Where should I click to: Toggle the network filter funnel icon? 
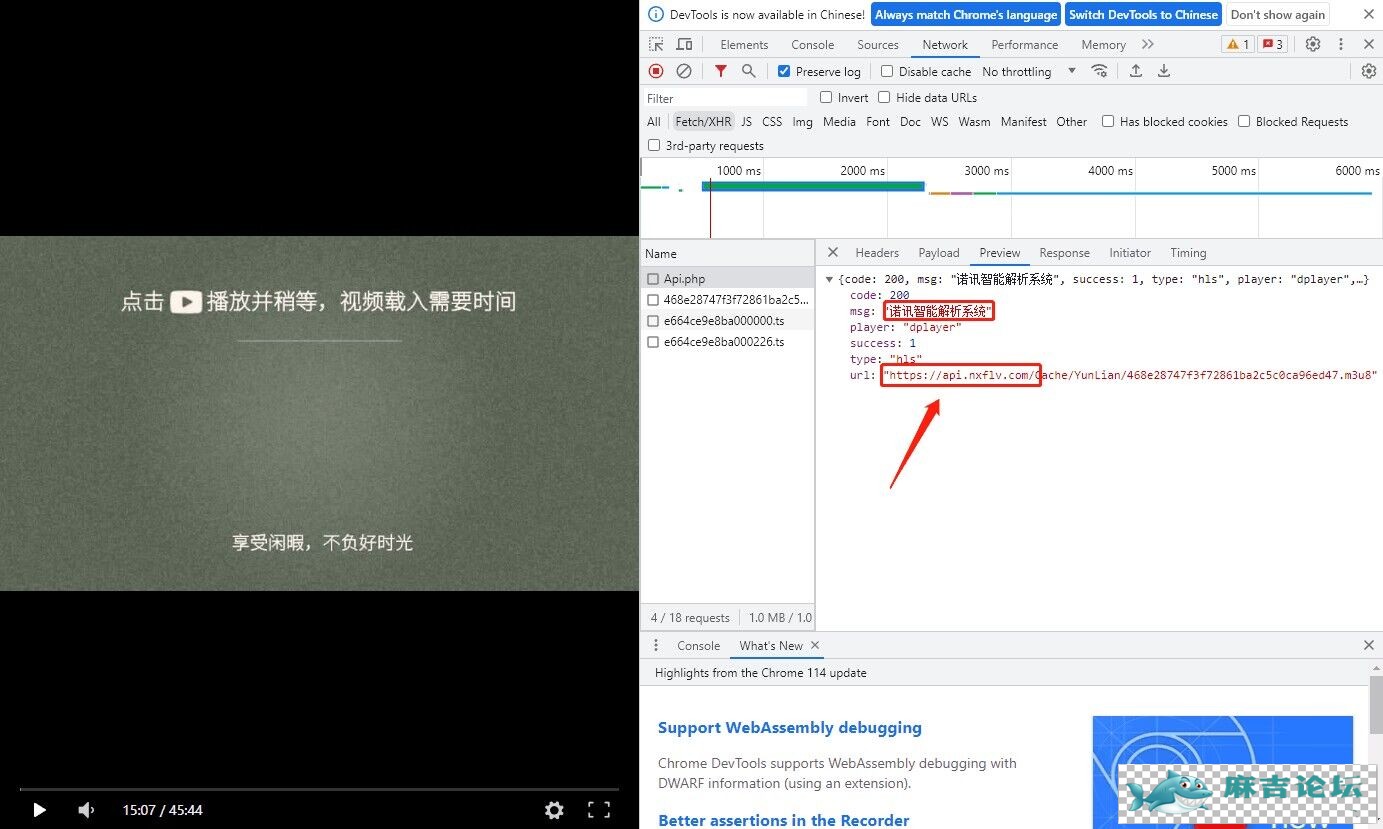click(720, 71)
